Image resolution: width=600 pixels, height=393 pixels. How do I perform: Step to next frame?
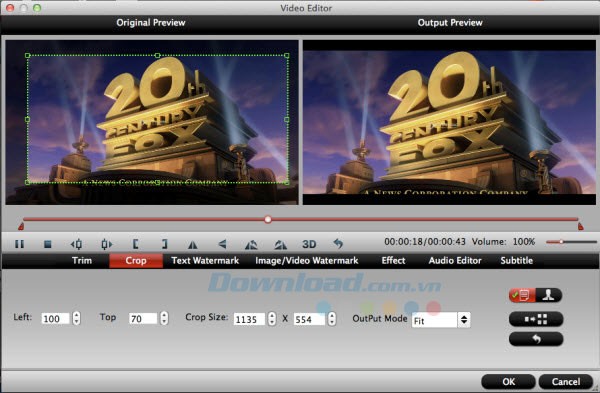click(x=106, y=244)
